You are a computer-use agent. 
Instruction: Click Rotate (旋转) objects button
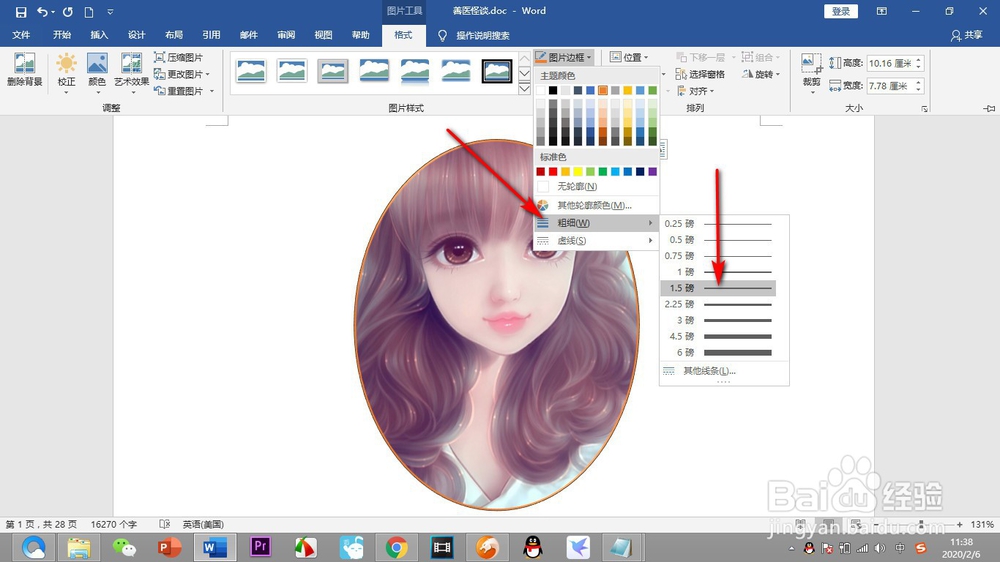pyautogui.click(x=760, y=74)
